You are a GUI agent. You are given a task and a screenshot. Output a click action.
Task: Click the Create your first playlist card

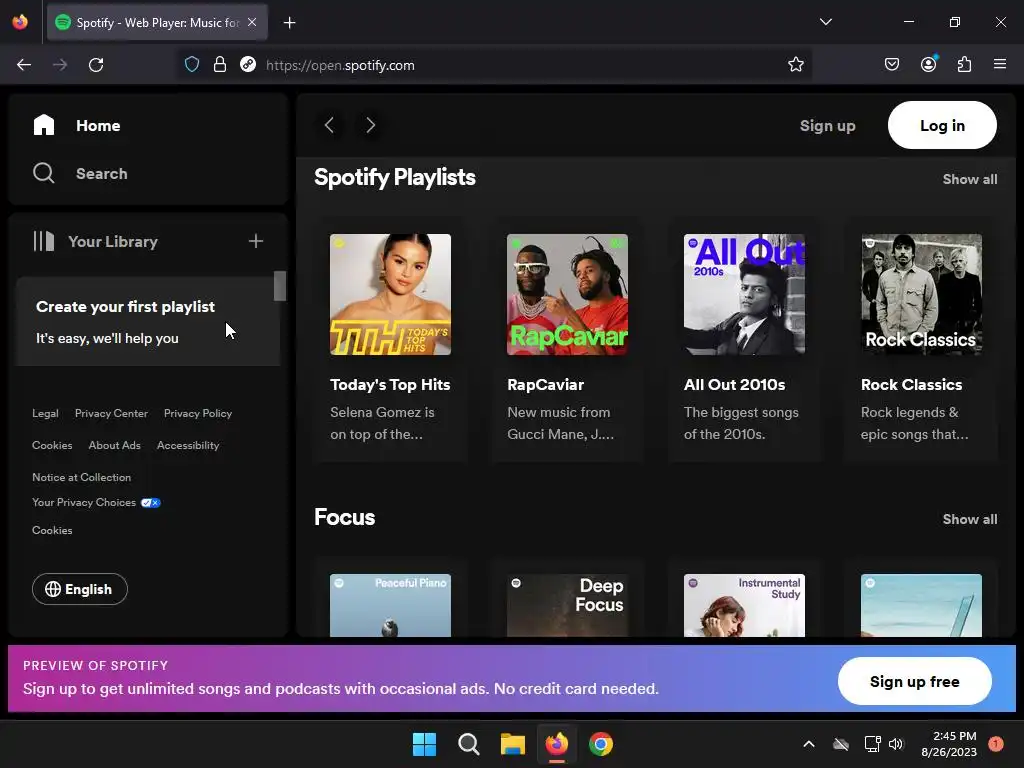tap(148, 321)
